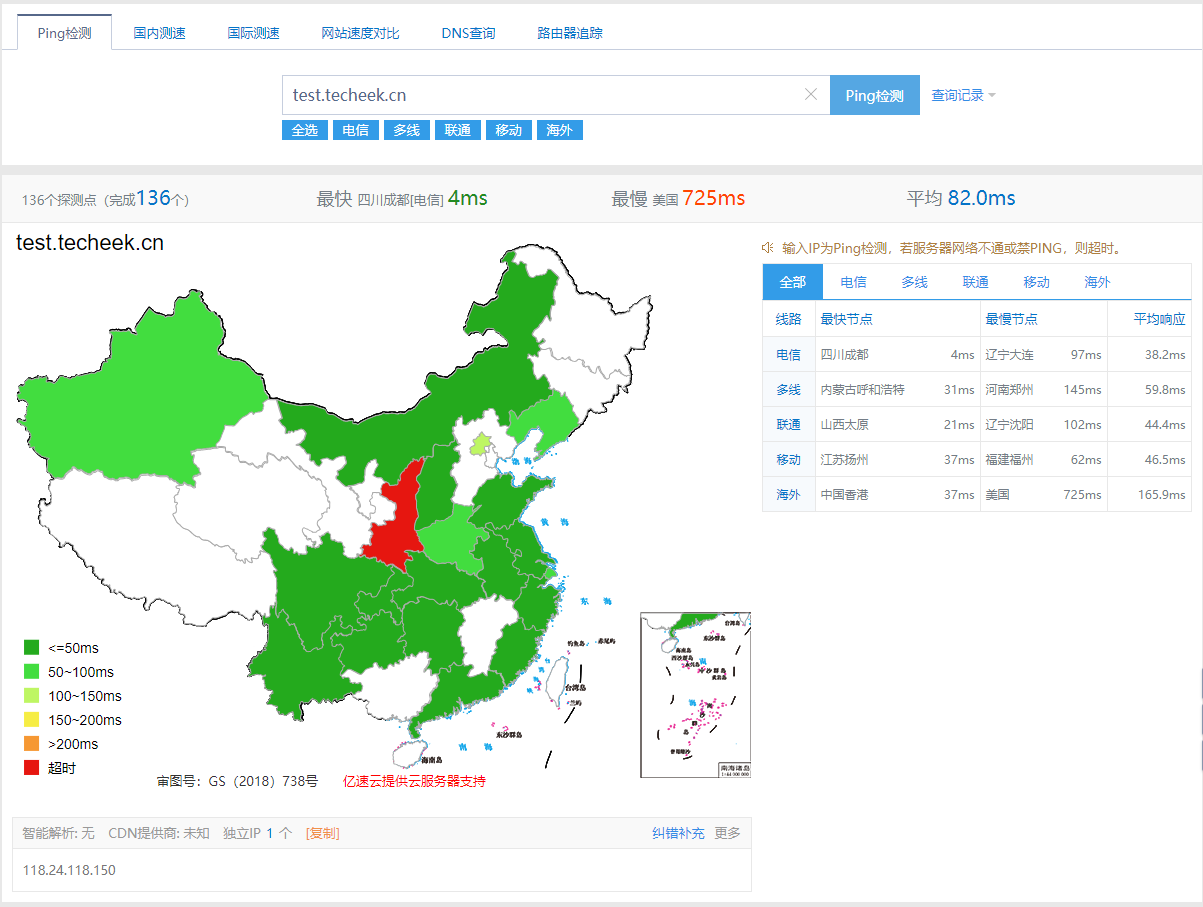Click the green <=50ms legend swatch
This screenshot has width=1203, height=907.
click(x=32, y=648)
